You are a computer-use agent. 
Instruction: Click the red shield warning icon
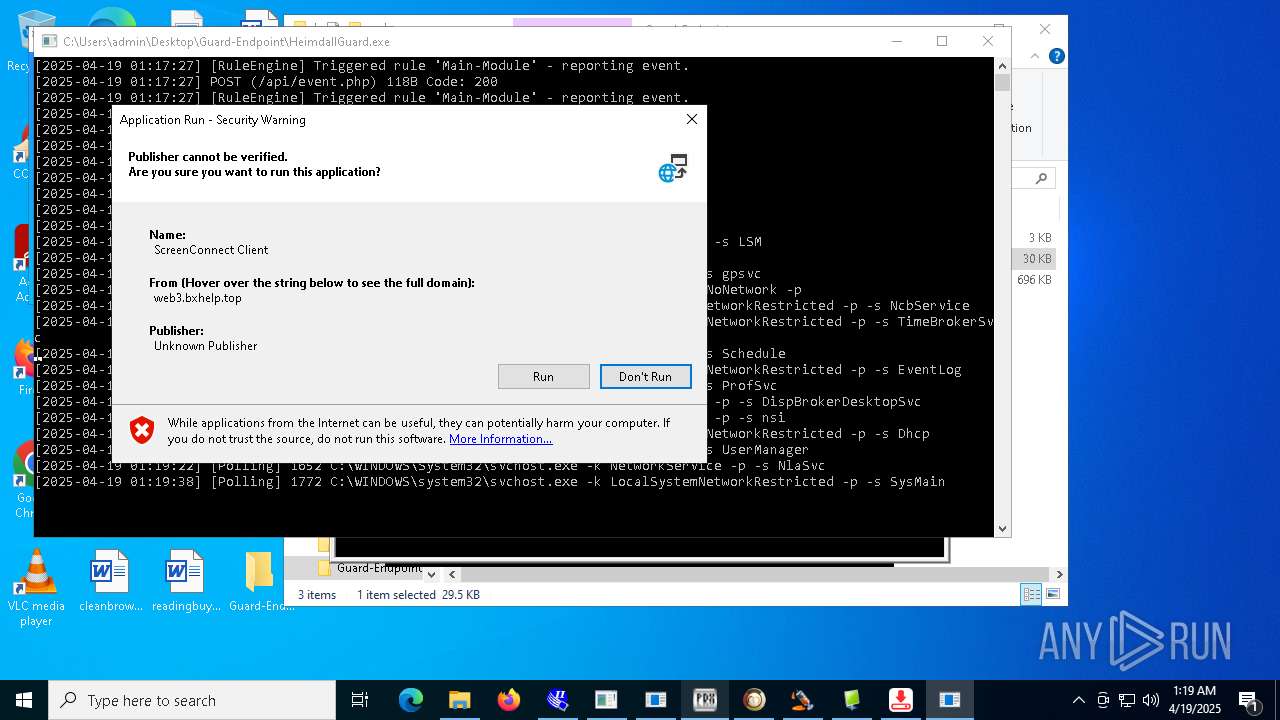[142, 431]
